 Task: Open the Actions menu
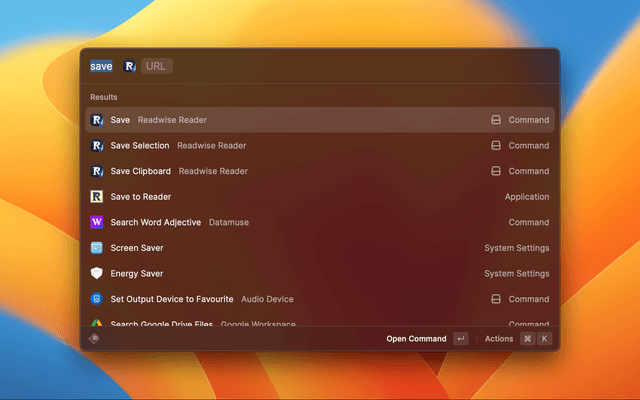499,339
